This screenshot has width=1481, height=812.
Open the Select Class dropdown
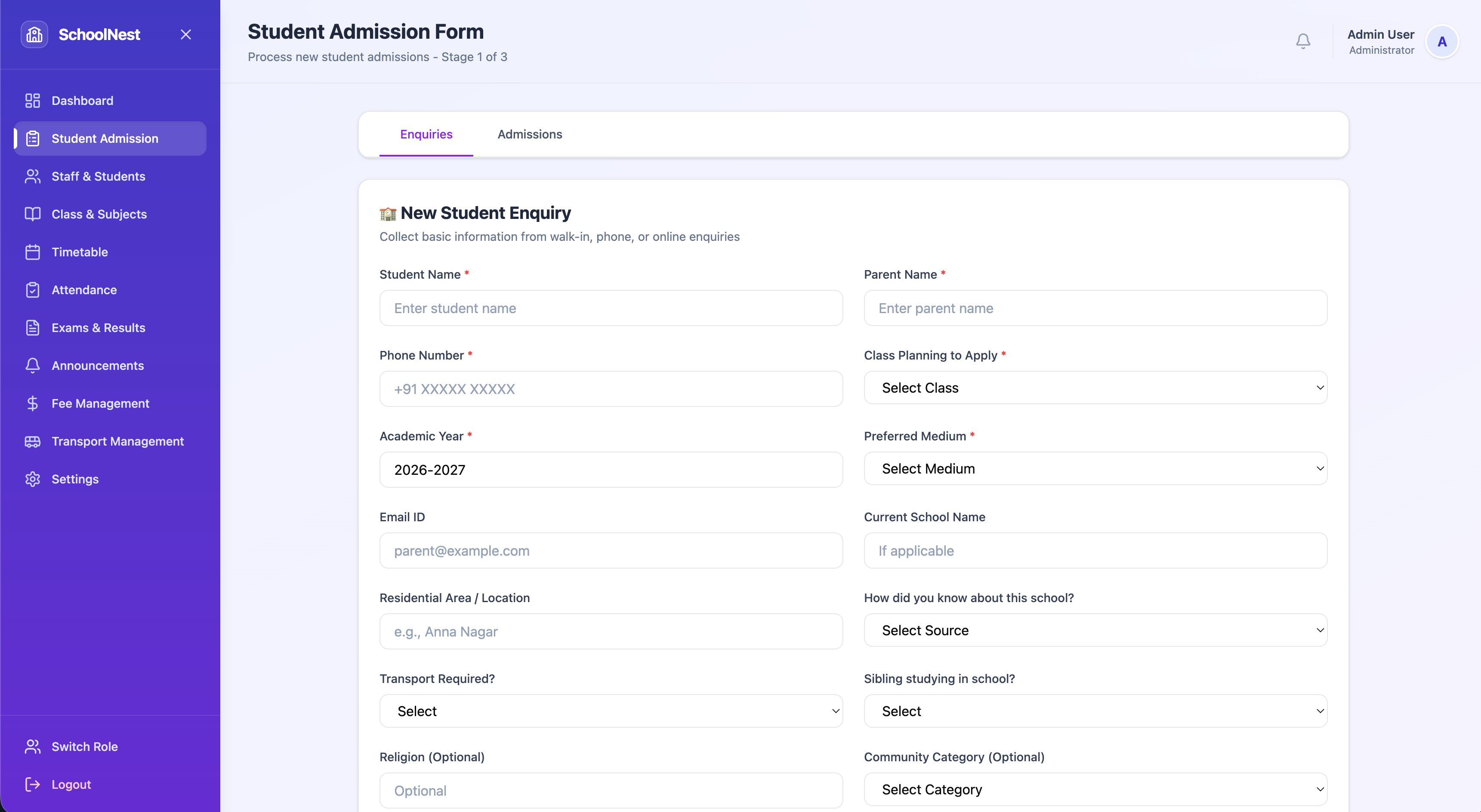1095,388
